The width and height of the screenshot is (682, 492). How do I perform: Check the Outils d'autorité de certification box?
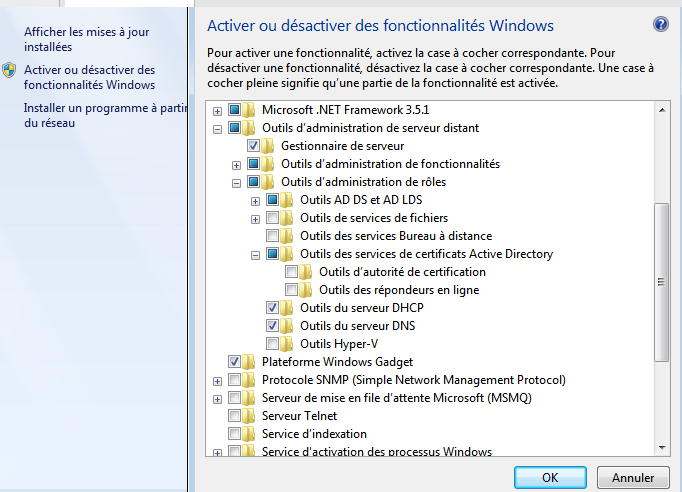point(292,272)
